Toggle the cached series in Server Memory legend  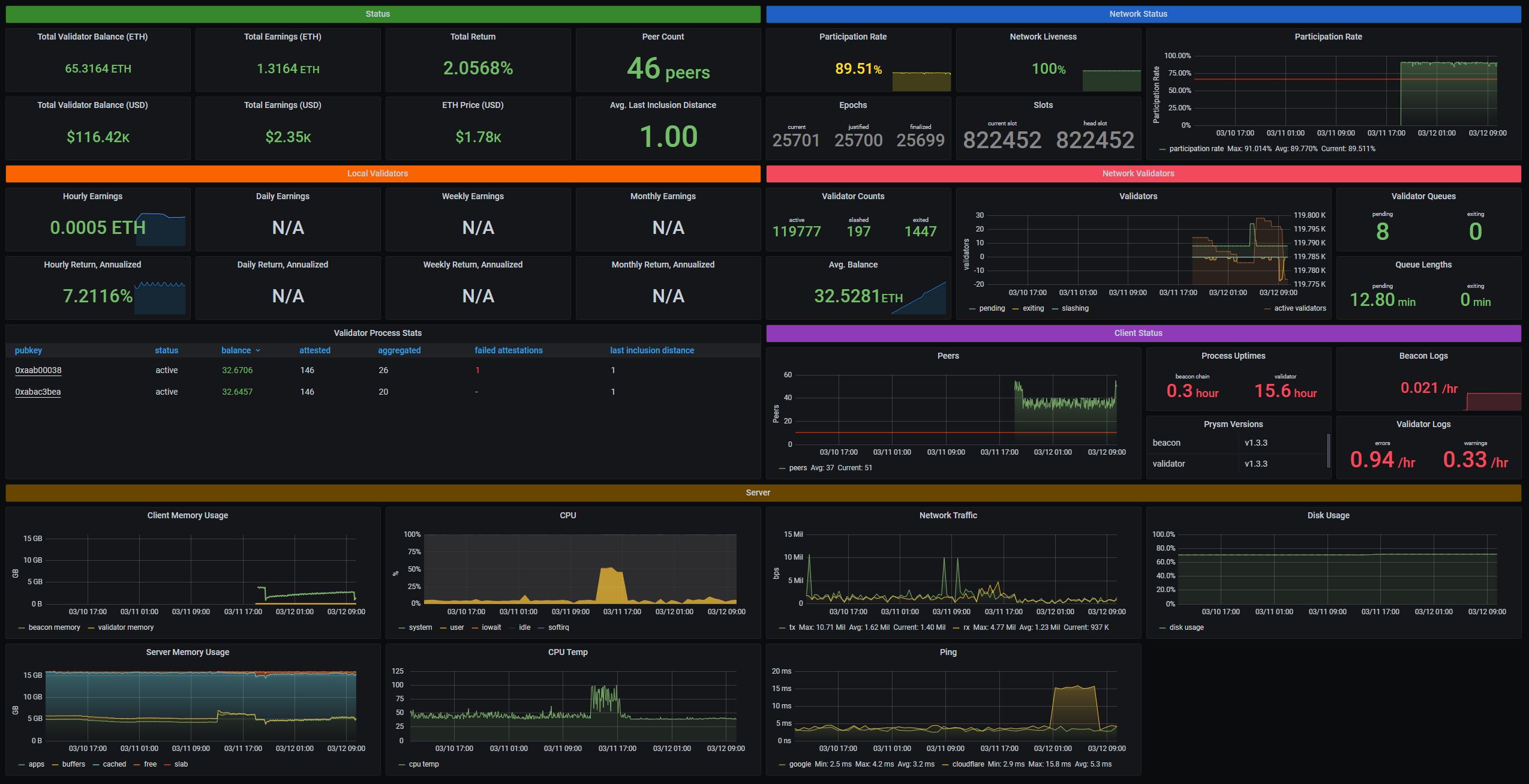point(114,764)
